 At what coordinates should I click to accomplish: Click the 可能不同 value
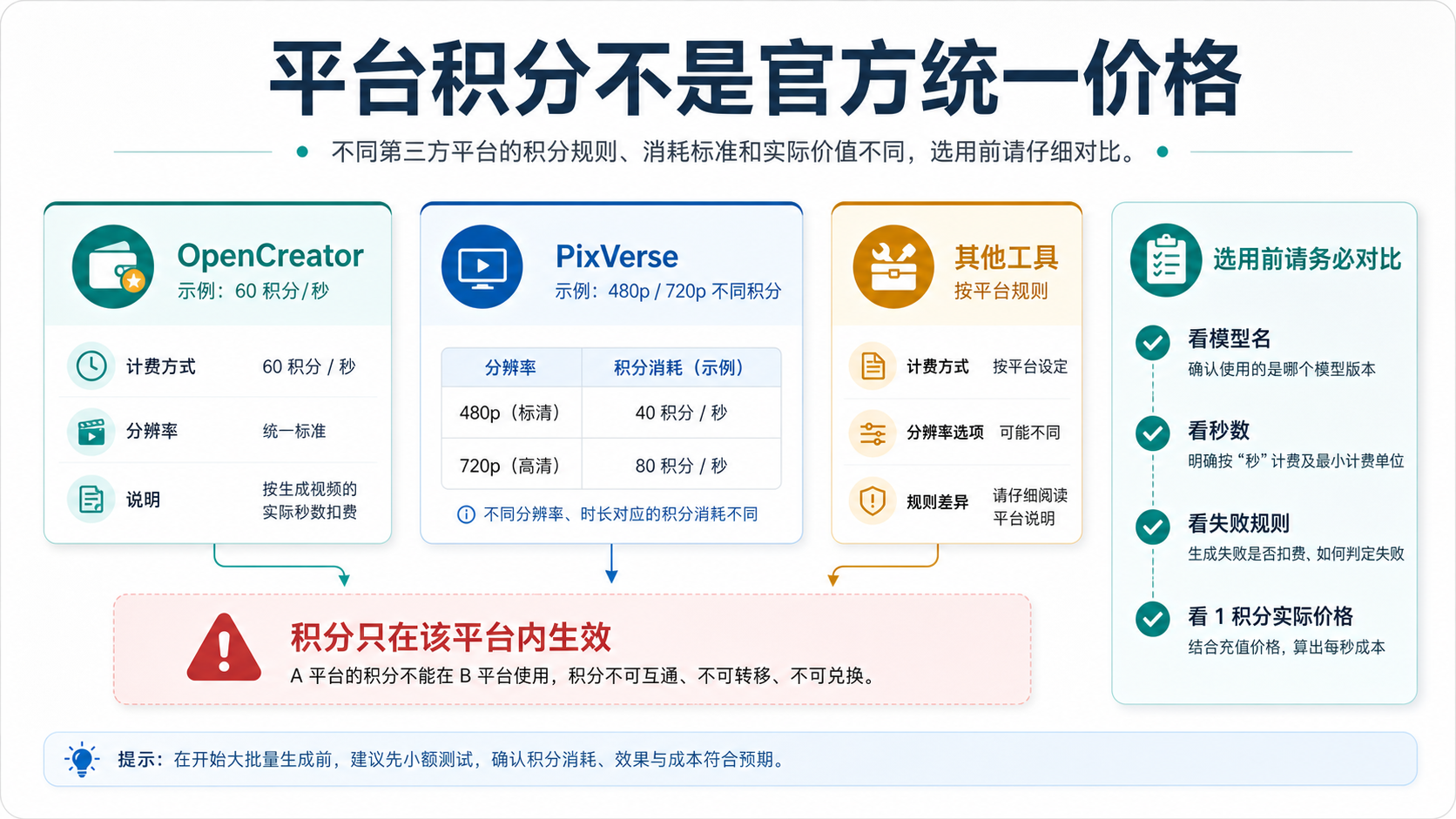[x=1030, y=433]
